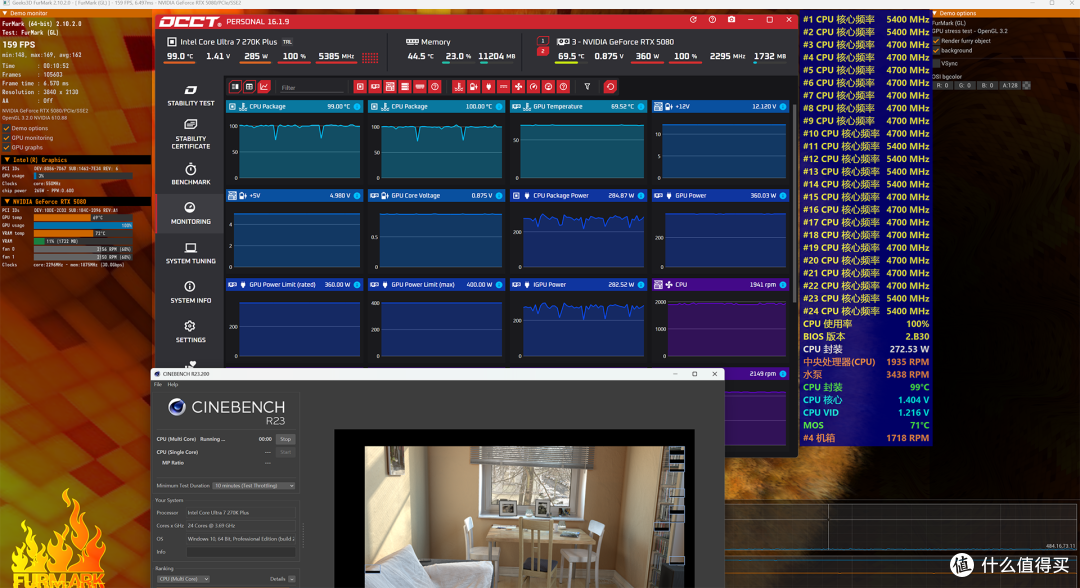
Task: Click the IGPU Power graph header
Action: [x=578, y=284]
